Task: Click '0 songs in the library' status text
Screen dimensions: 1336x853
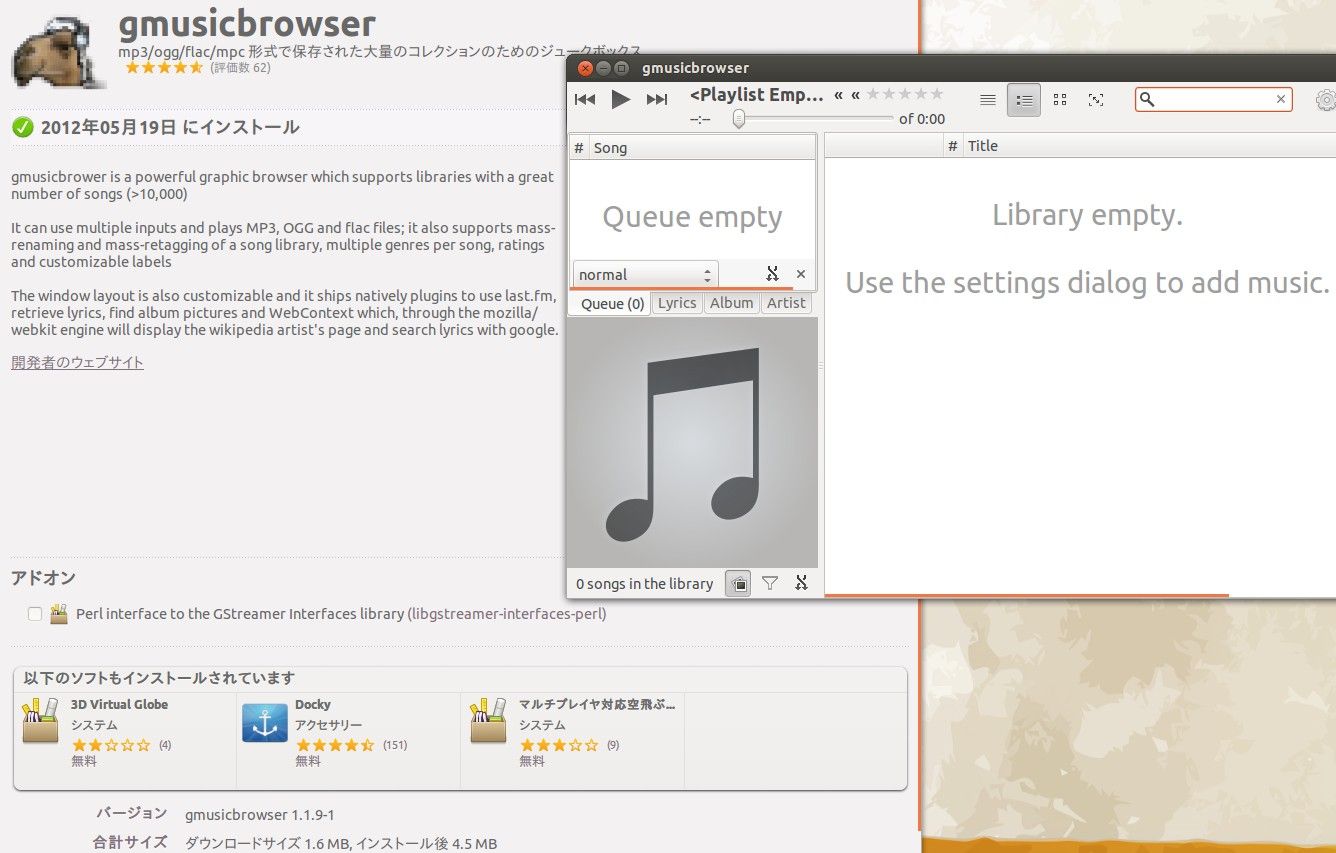Action: (645, 584)
